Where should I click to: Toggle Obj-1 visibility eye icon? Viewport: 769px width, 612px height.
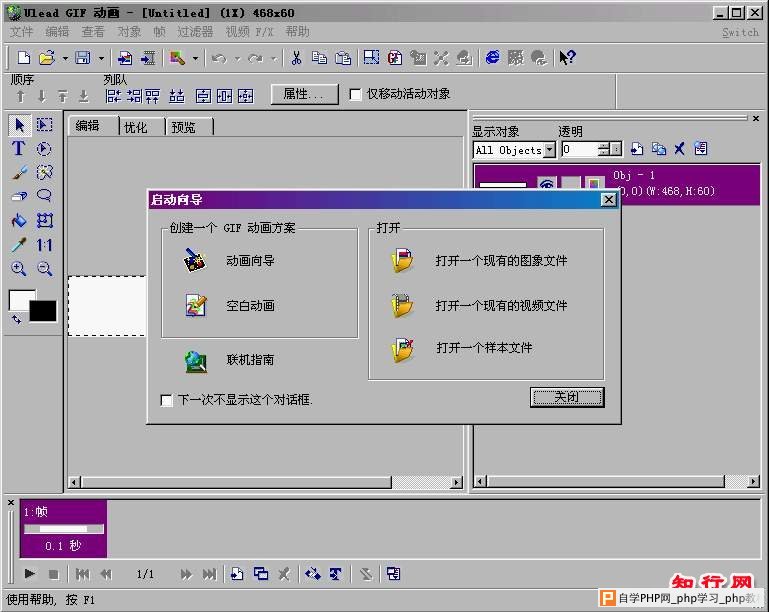tap(547, 184)
